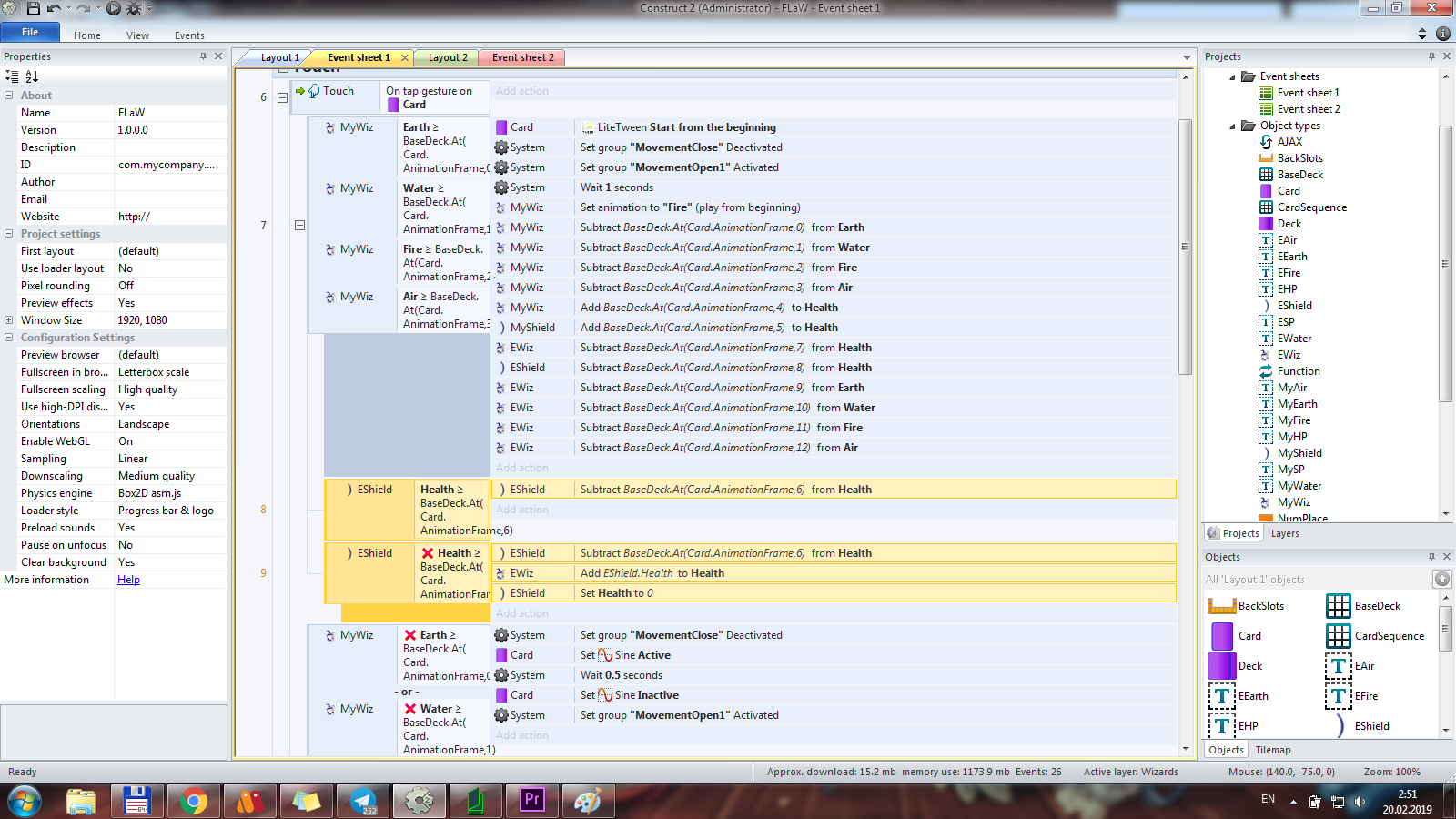Click the up arrow button in Objects panel
Image resolution: width=1456 pixels, height=819 pixels.
click(x=1442, y=580)
